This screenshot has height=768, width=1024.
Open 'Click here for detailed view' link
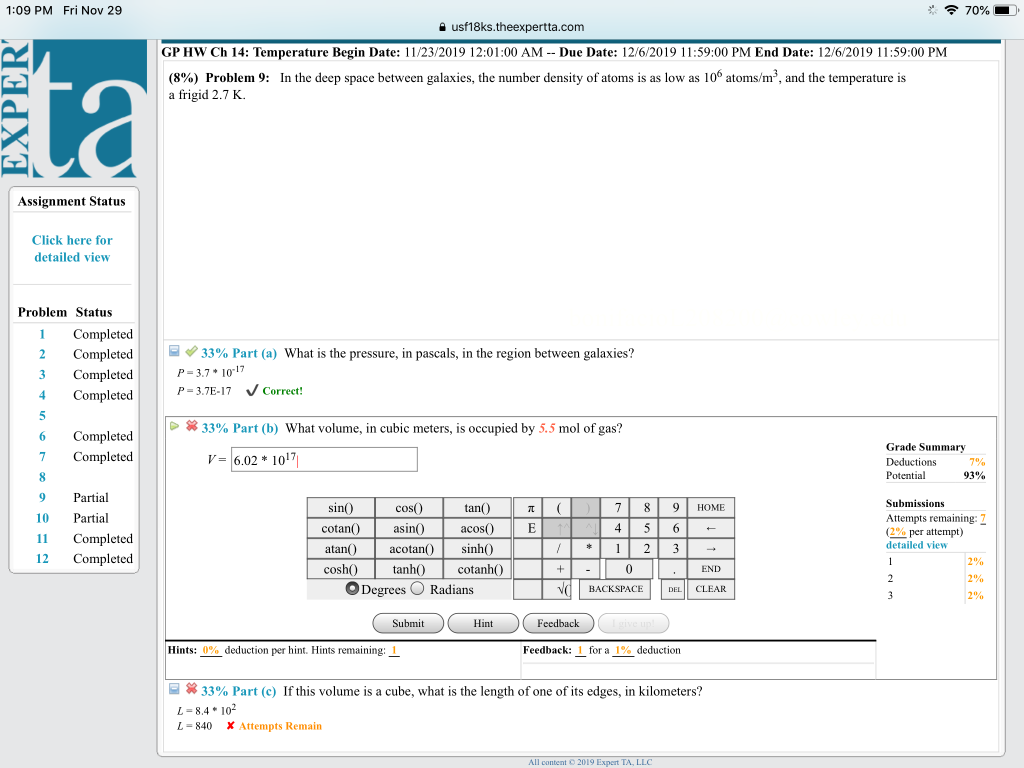[71, 248]
